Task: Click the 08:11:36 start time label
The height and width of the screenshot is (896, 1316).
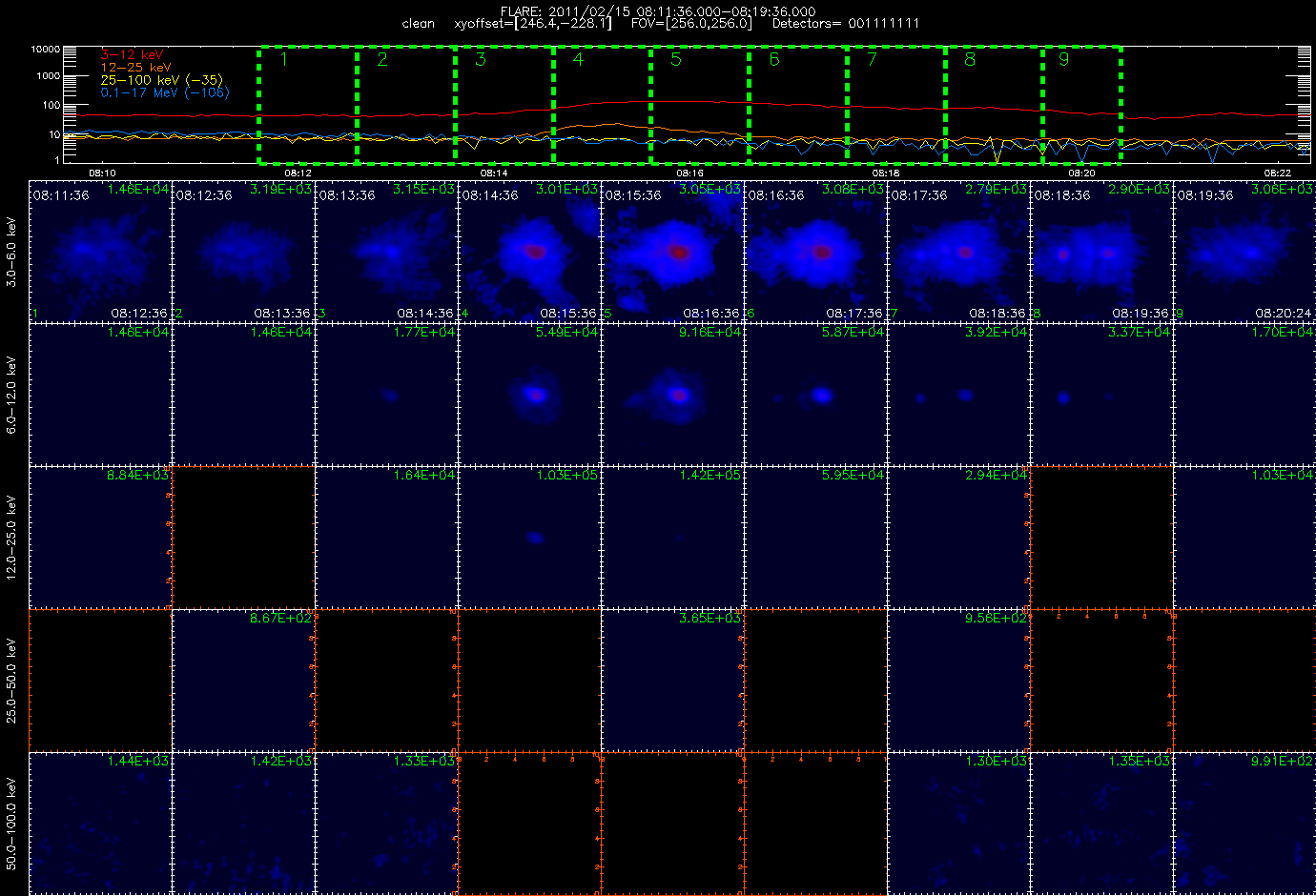Action: pyautogui.click(x=61, y=195)
